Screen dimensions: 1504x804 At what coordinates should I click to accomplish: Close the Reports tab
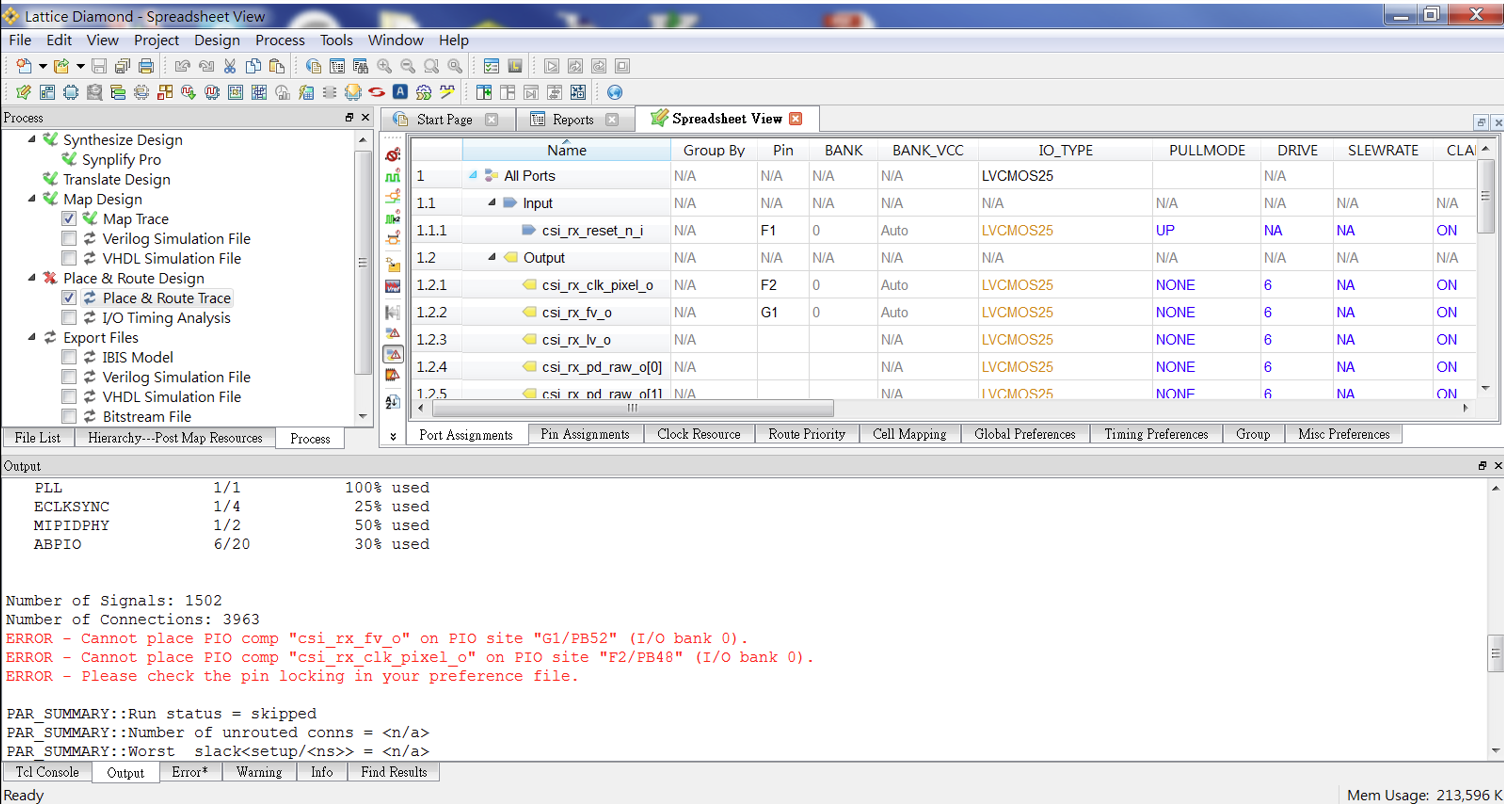pyautogui.click(x=612, y=119)
